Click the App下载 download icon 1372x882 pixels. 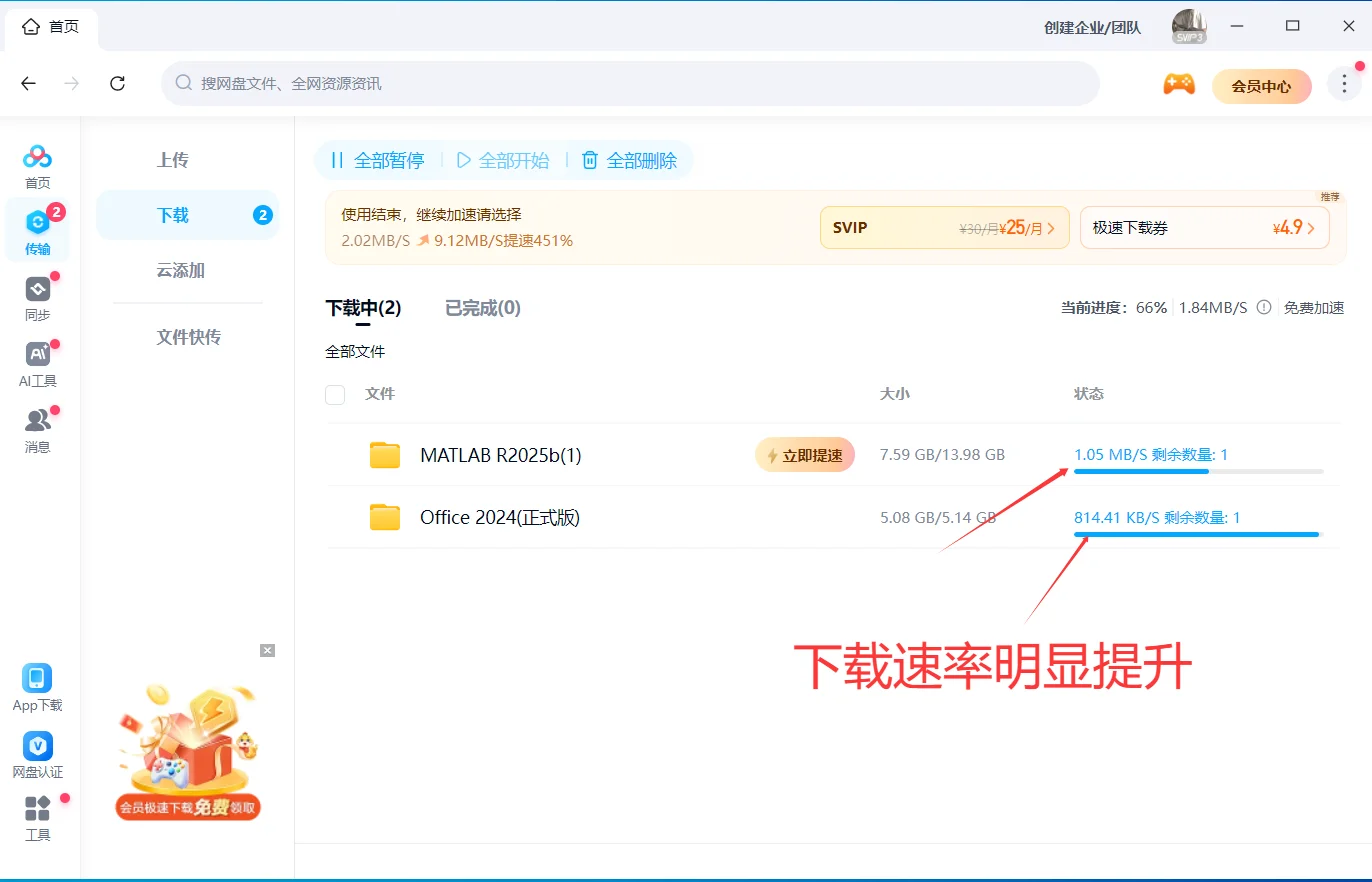(x=38, y=685)
